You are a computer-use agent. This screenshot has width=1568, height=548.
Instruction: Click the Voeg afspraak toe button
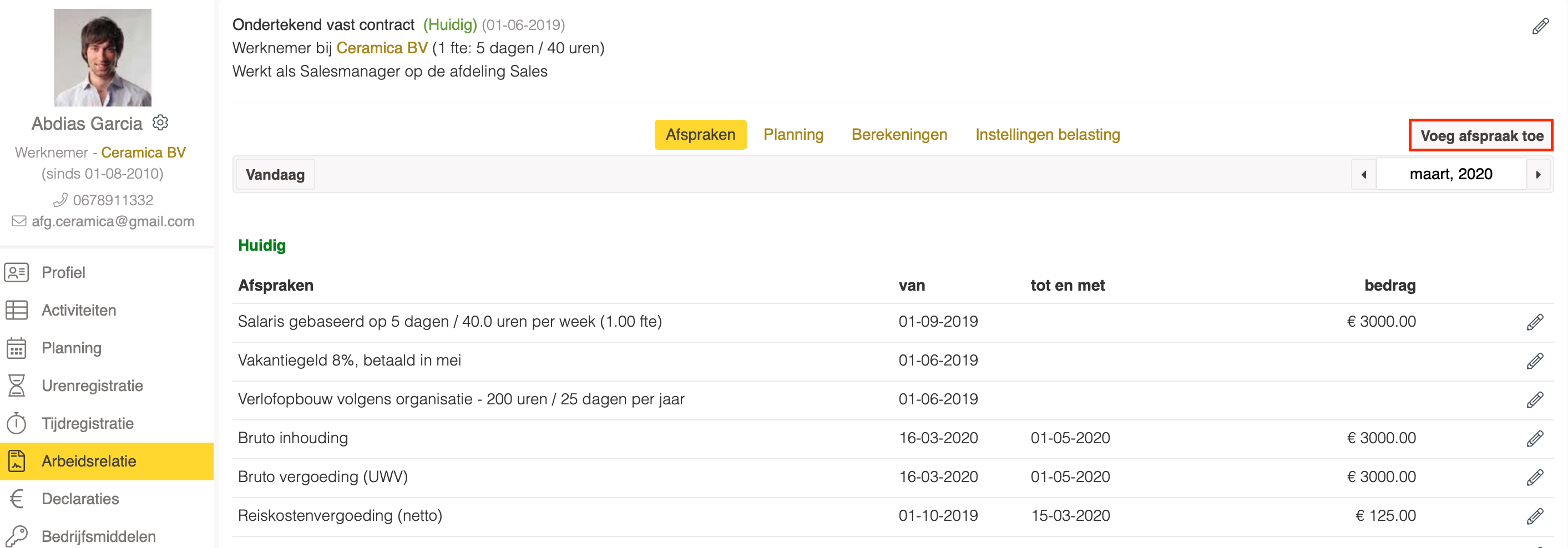(x=1481, y=136)
